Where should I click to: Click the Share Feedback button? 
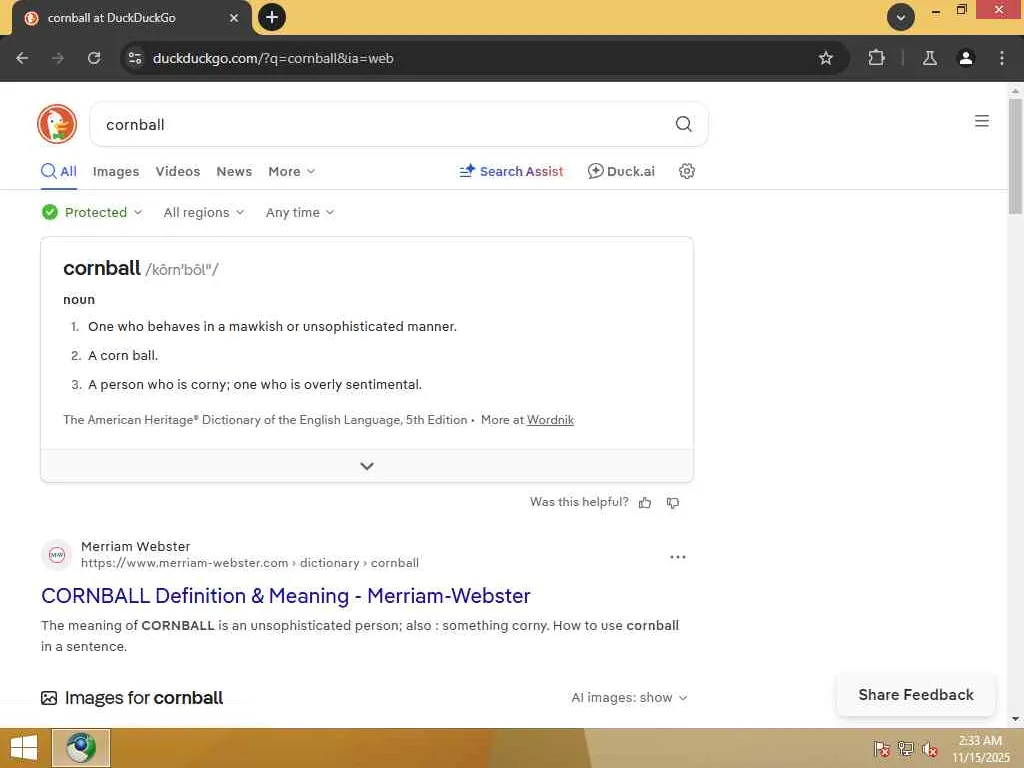click(916, 695)
